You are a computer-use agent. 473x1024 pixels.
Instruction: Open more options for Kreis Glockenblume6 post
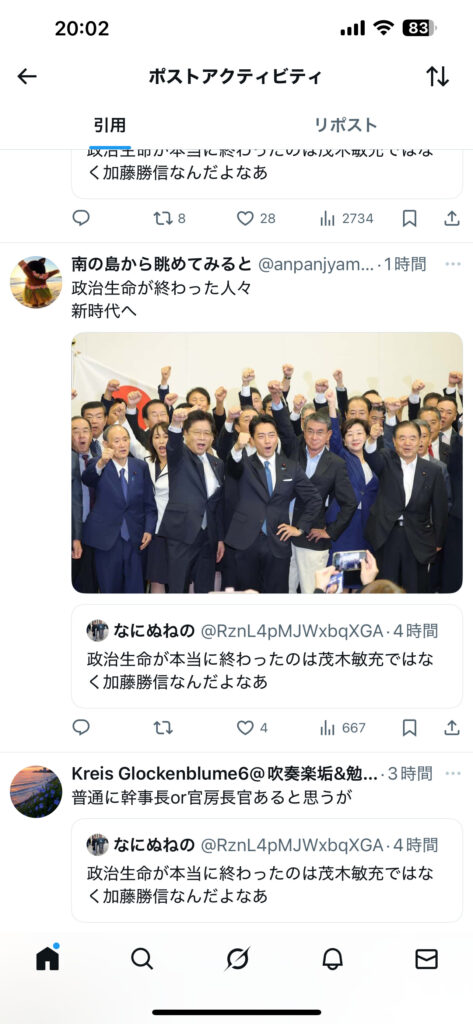coord(453,773)
